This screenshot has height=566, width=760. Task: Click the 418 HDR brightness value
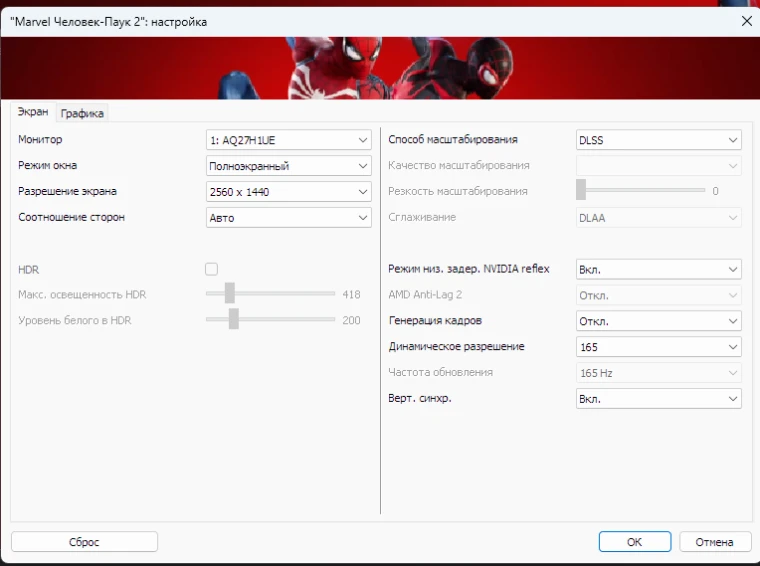pos(351,294)
